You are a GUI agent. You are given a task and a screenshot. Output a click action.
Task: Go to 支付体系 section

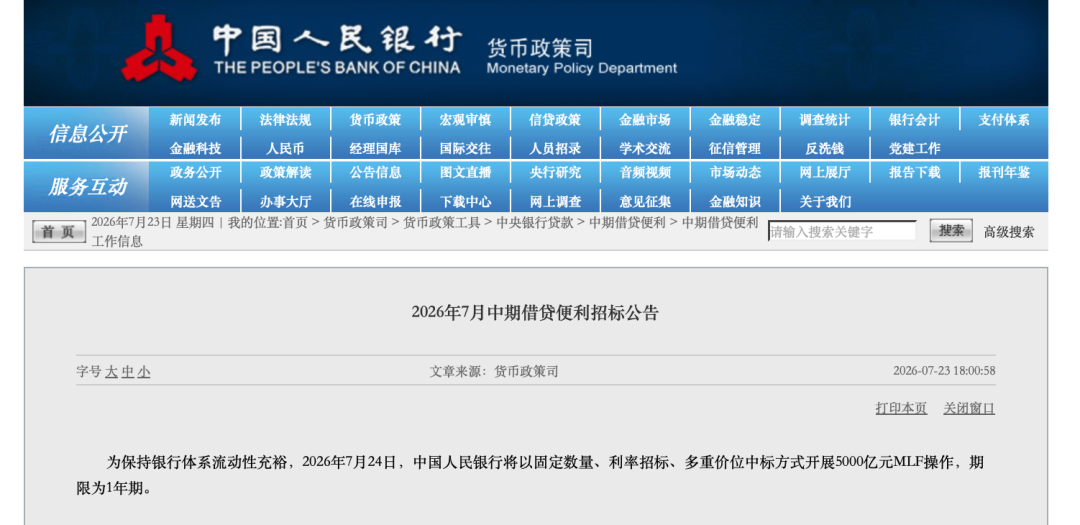pyautogui.click(x=1004, y=120)
